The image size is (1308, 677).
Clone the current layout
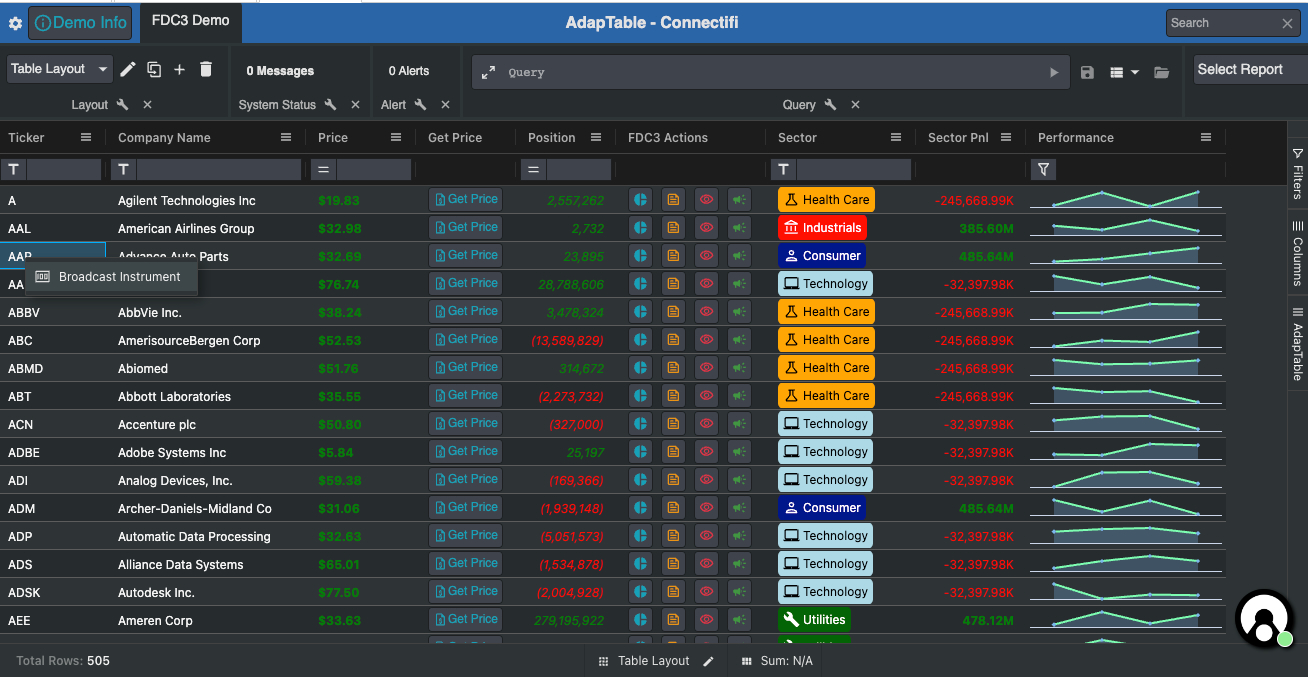154,69
